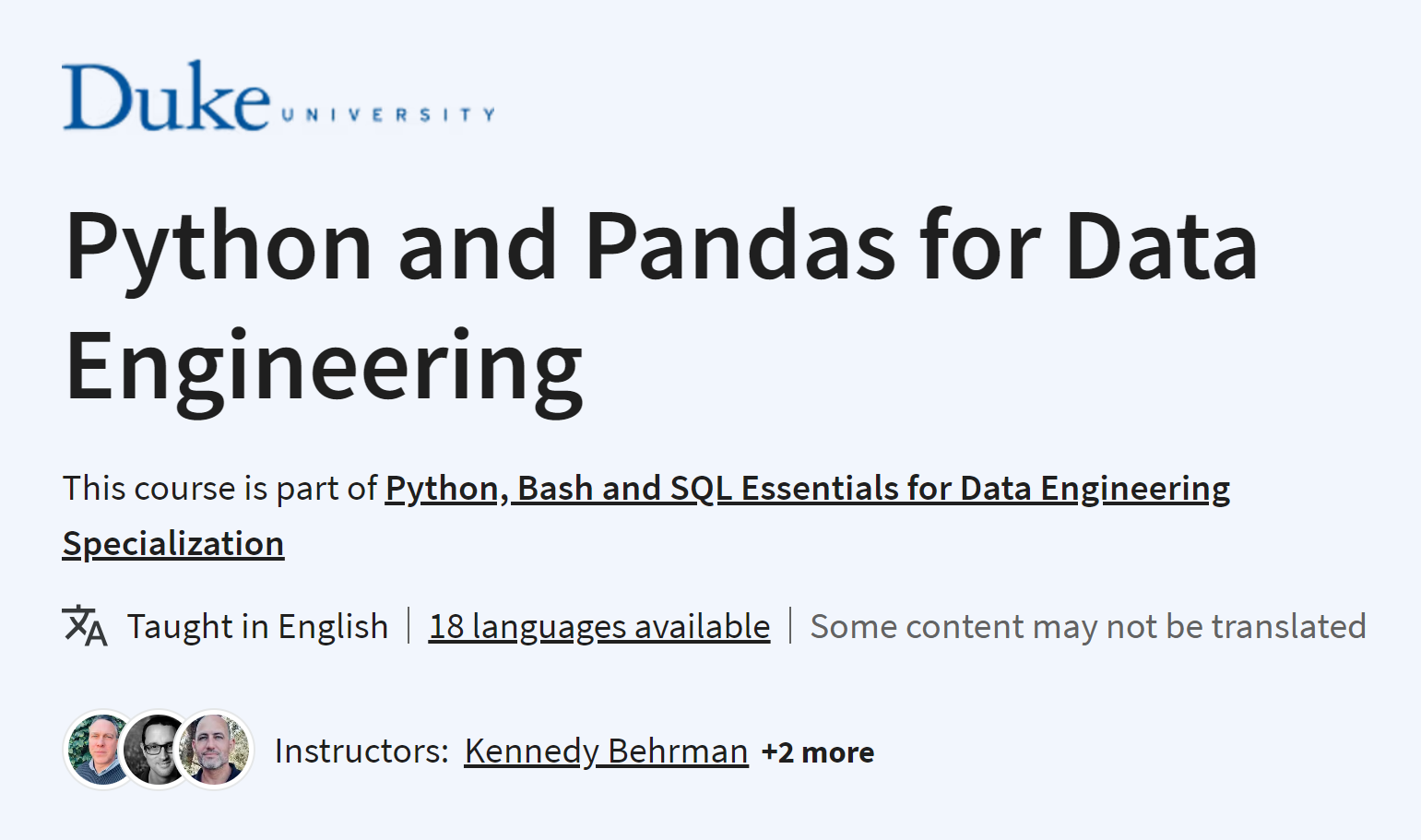Click the translate language icon

[85, 626]
